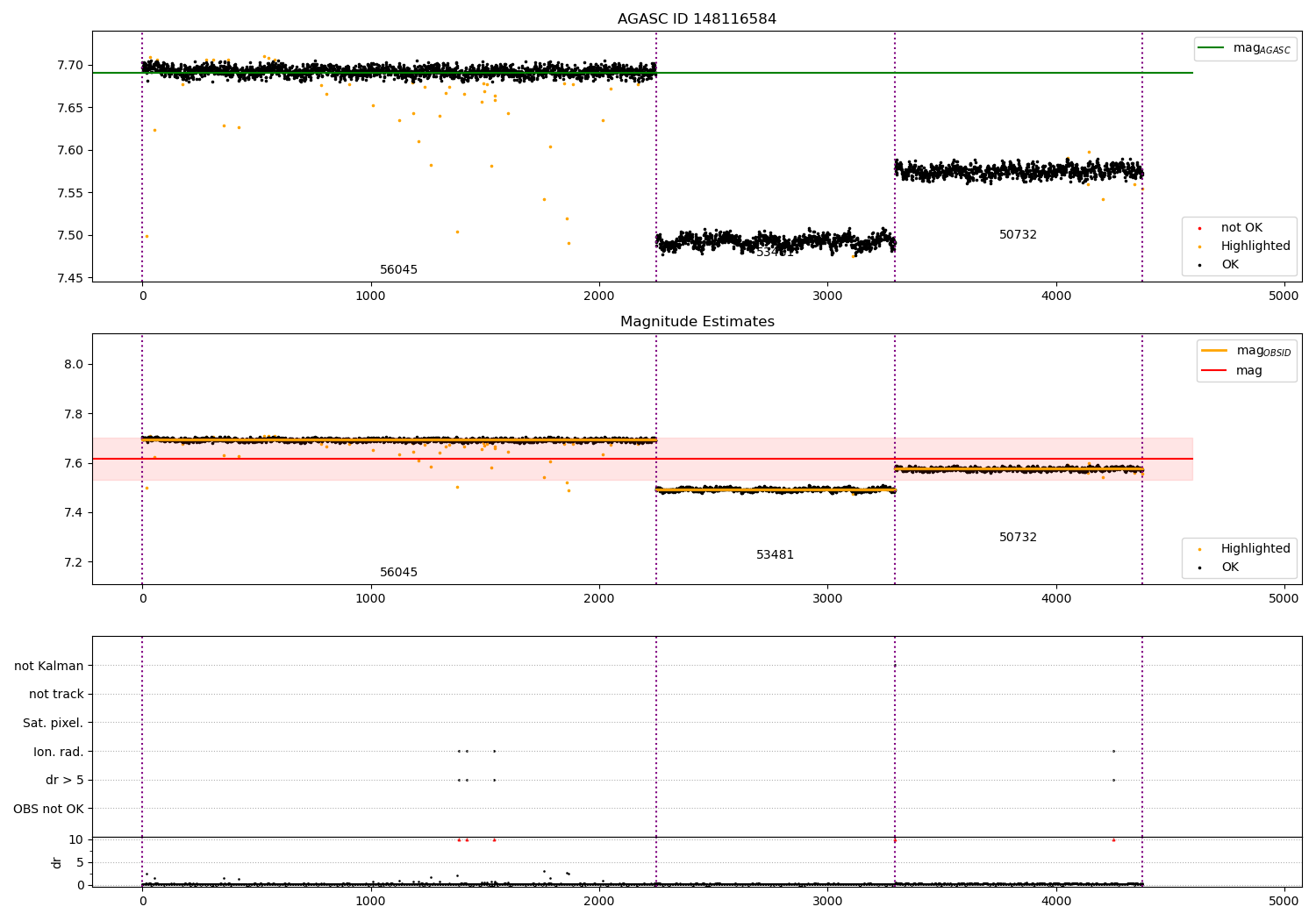Click the '7.50' y-axis tick in top plot

(71, 236)
